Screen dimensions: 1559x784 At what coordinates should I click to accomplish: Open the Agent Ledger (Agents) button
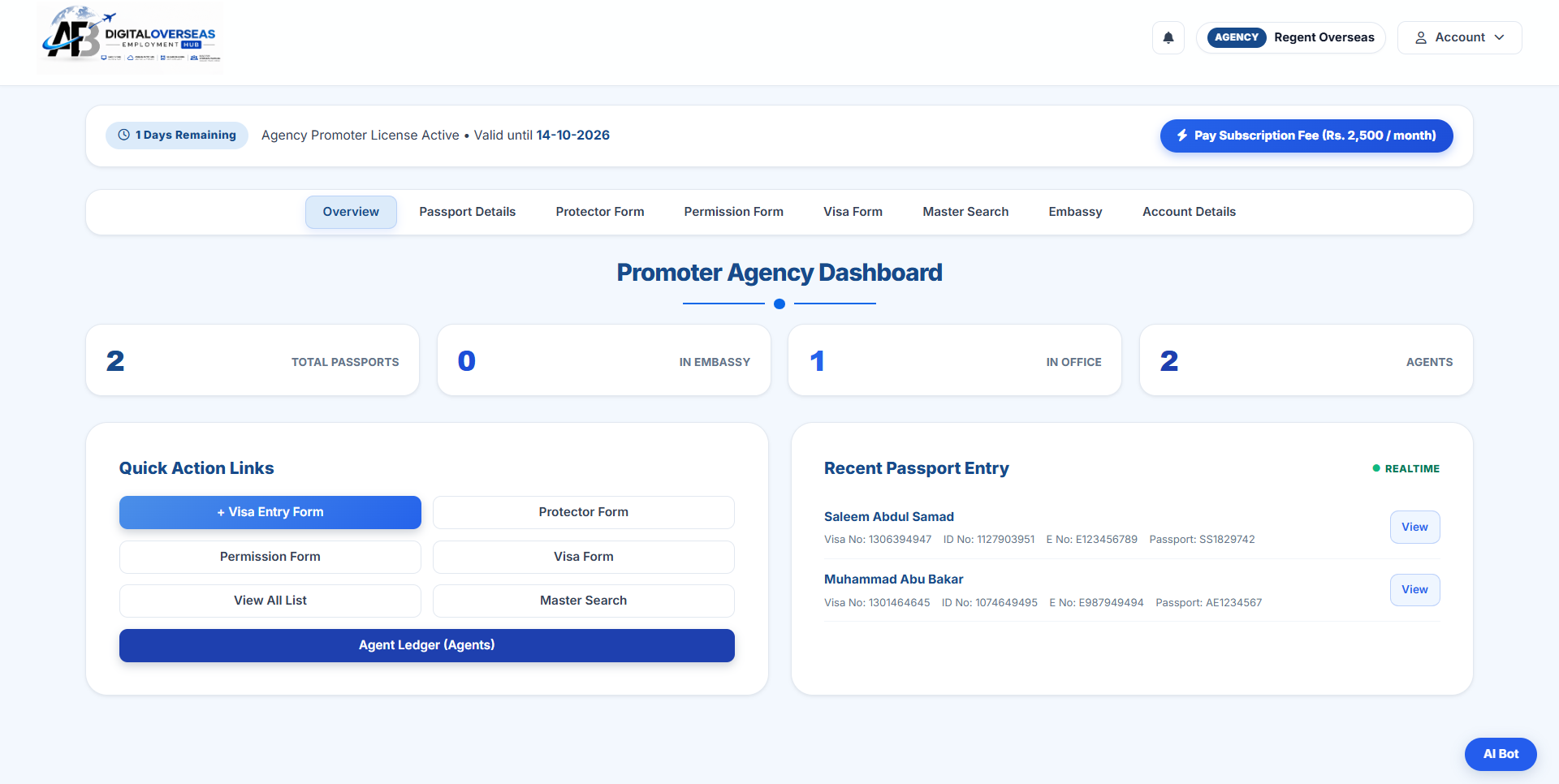(x=427, y=645)
